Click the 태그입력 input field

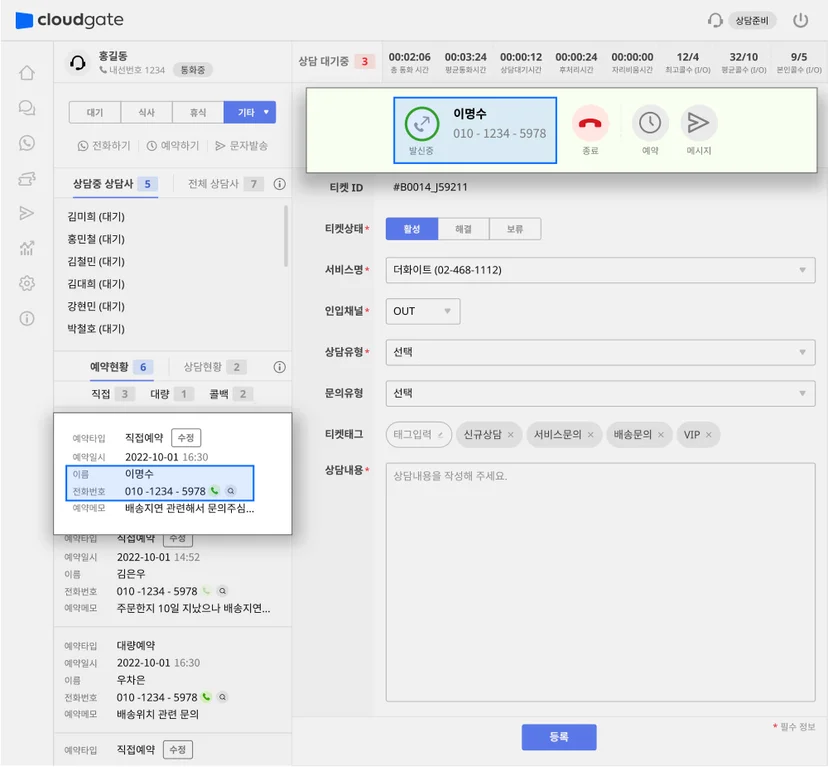click(x=419, y=435)
